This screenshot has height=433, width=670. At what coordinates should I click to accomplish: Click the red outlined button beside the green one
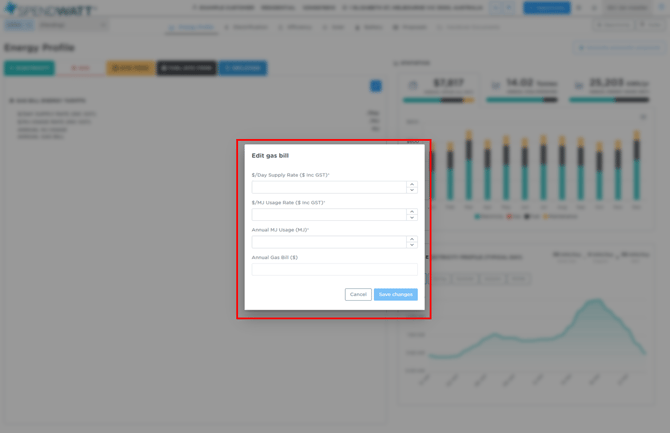pos(80,68)
